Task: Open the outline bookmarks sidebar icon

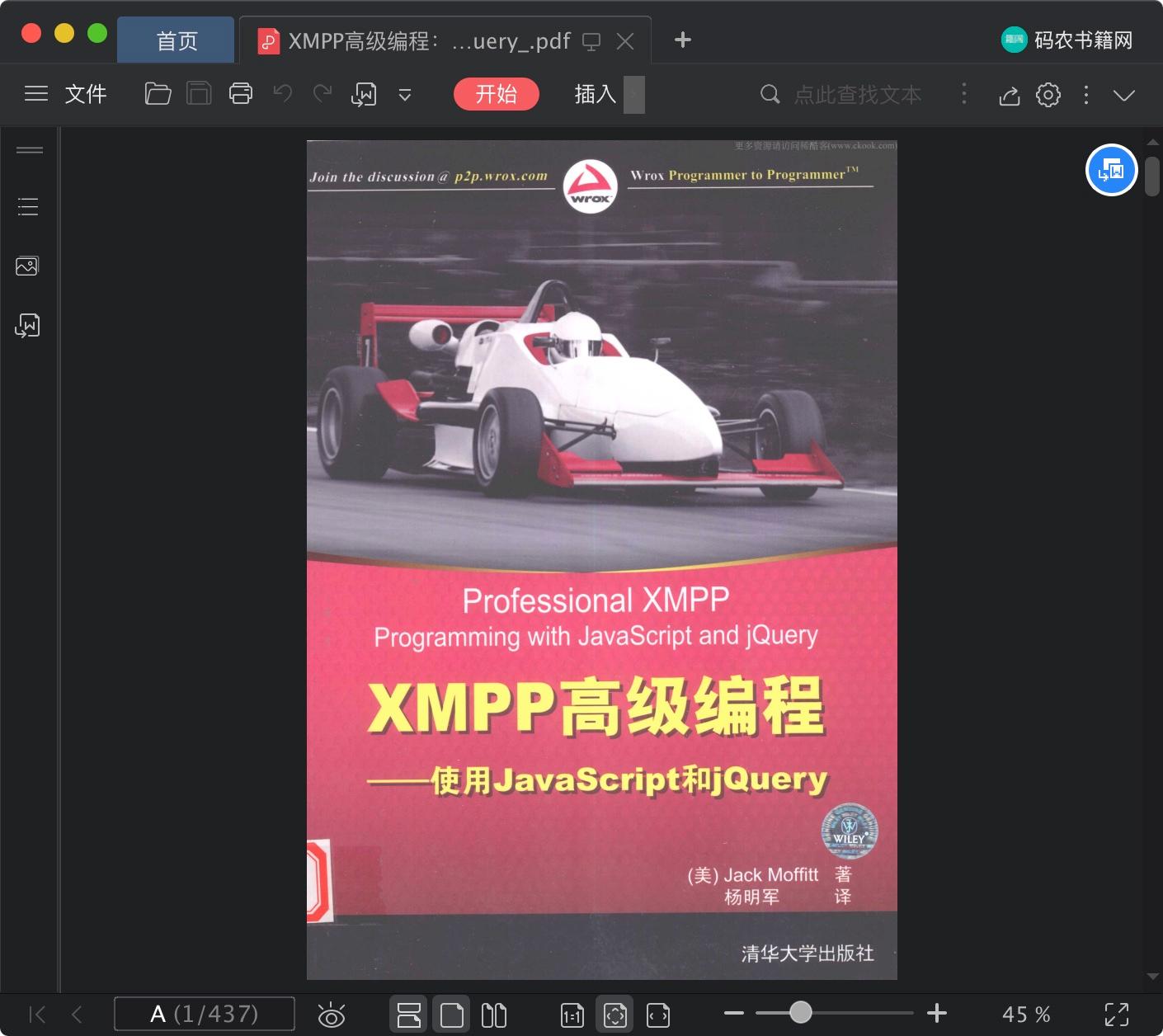Action: click(28, 206)
